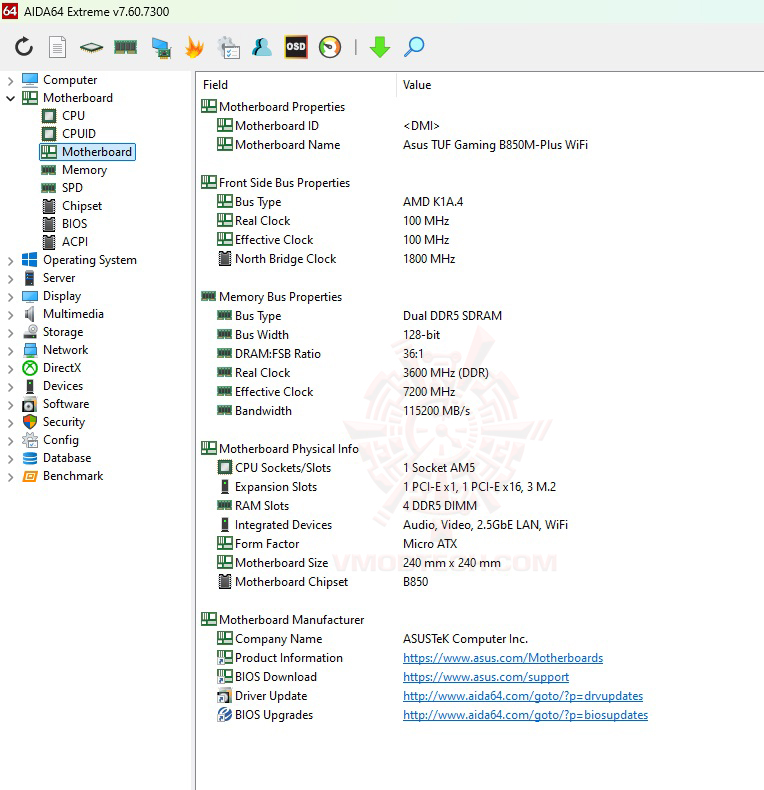Select the Form Factor row

point(337,544)
